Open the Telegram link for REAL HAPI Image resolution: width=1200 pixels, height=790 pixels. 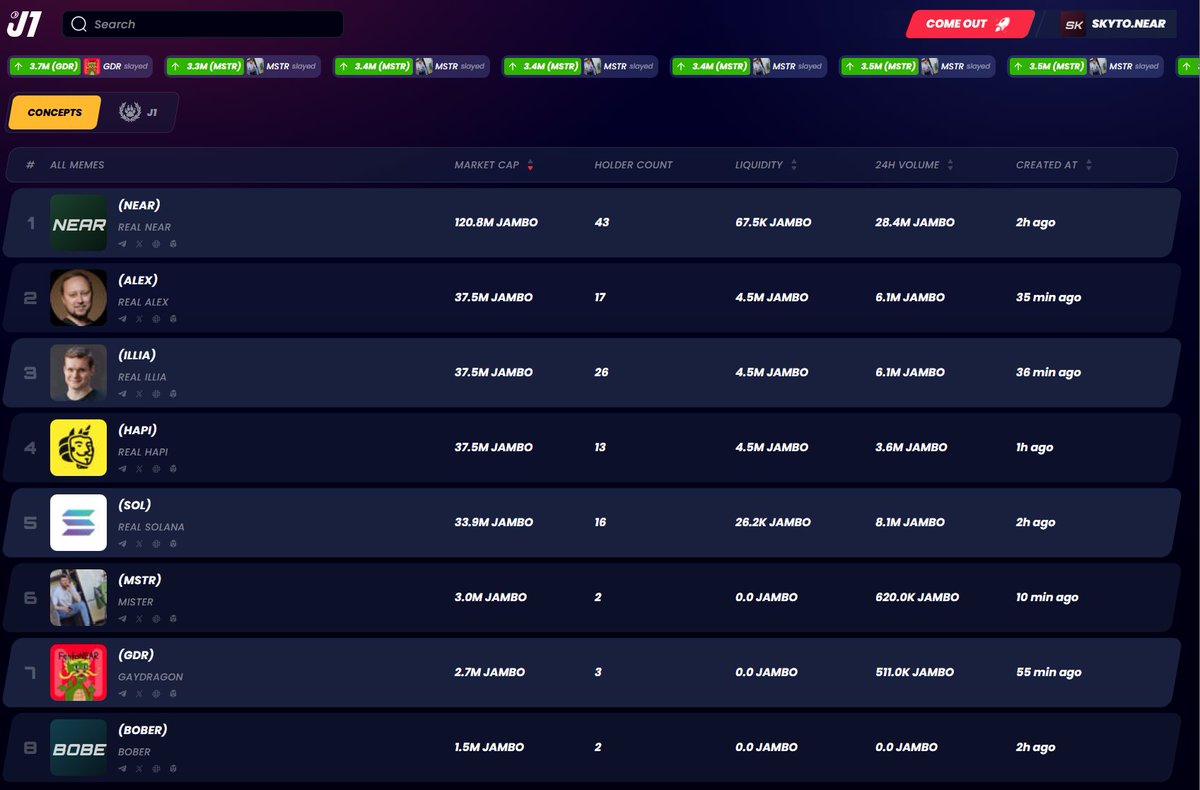tap(123, 469)
